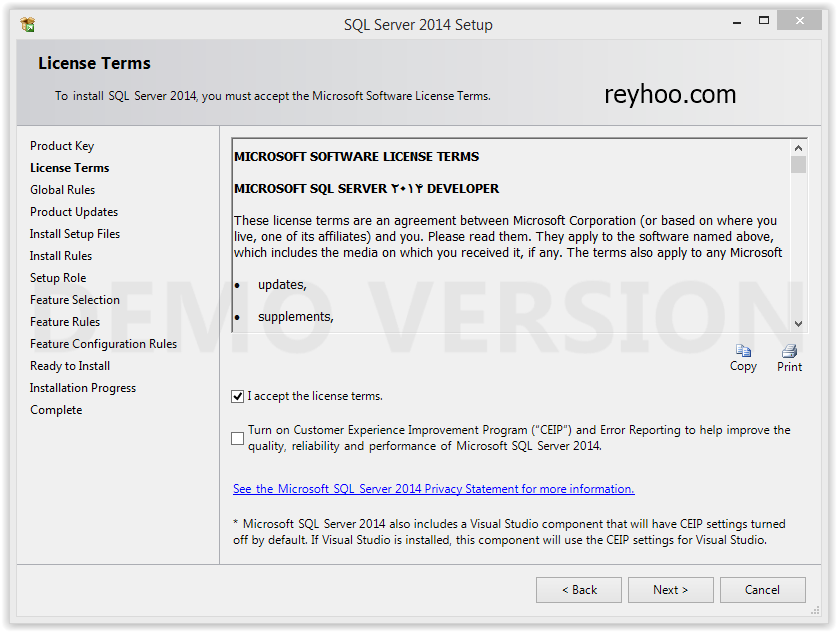Select the Setup Role step
Viewport: 837px width, 632px height.
[58, 278]
